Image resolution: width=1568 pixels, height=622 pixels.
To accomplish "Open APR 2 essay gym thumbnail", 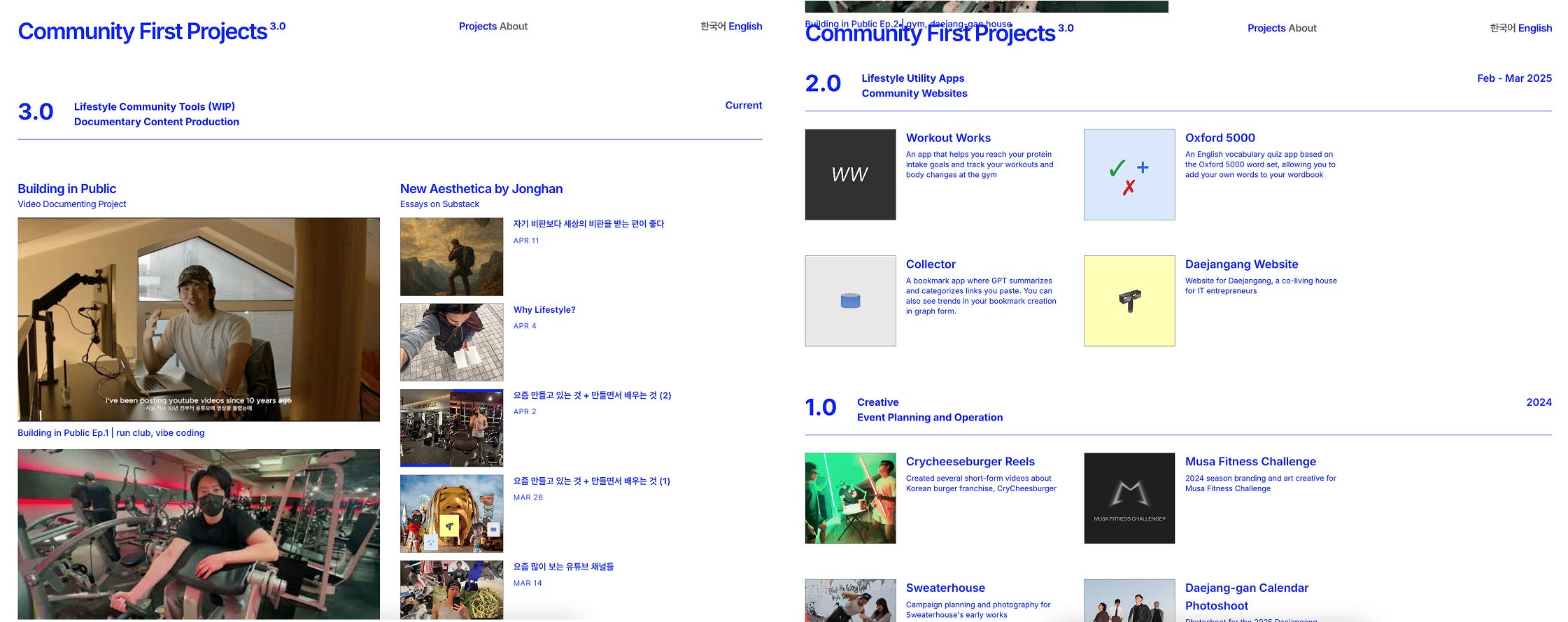I will pos(451,427).
